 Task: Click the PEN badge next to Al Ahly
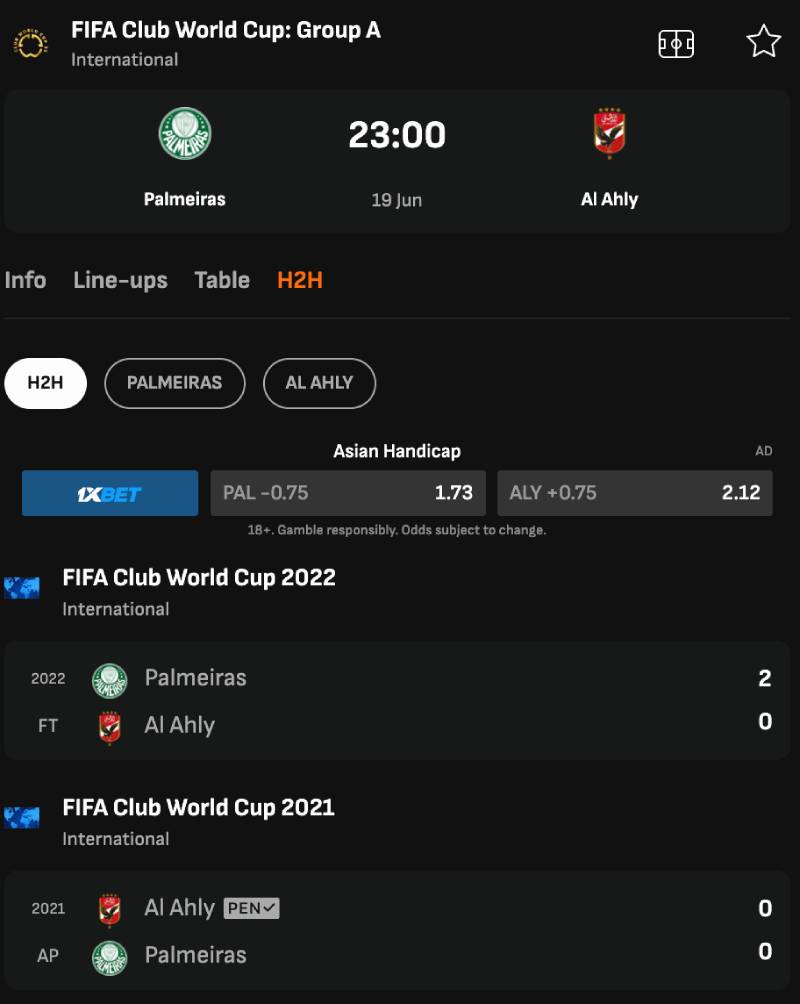pos(251,908)
